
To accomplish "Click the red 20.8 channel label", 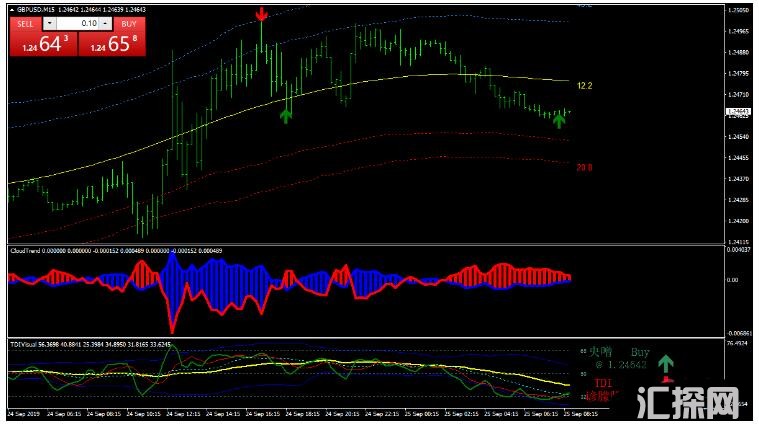I will click(x=584, y=168).
